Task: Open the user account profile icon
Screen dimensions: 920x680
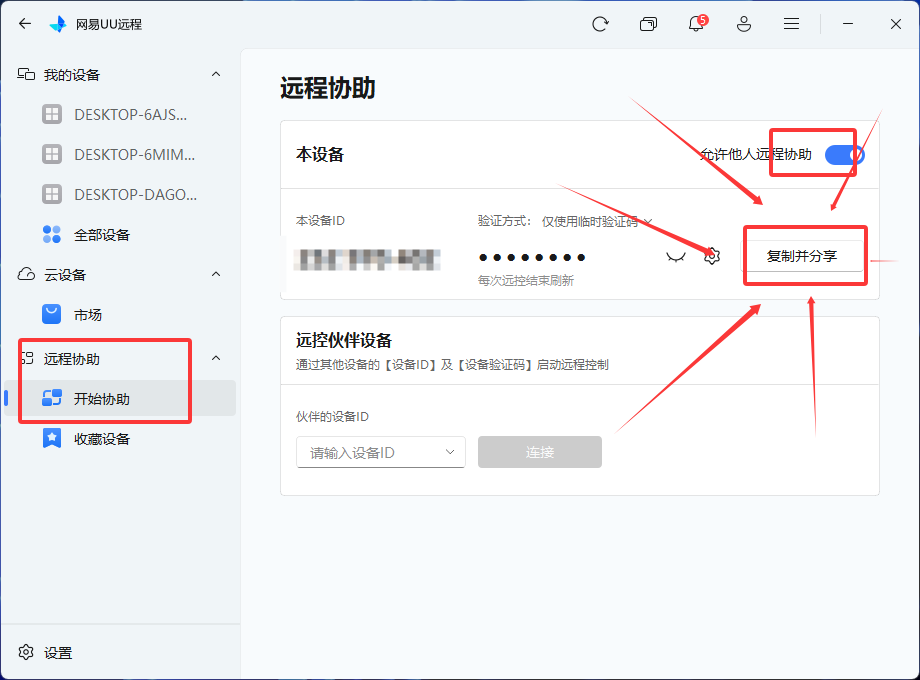Action: [x=744, y=24]
